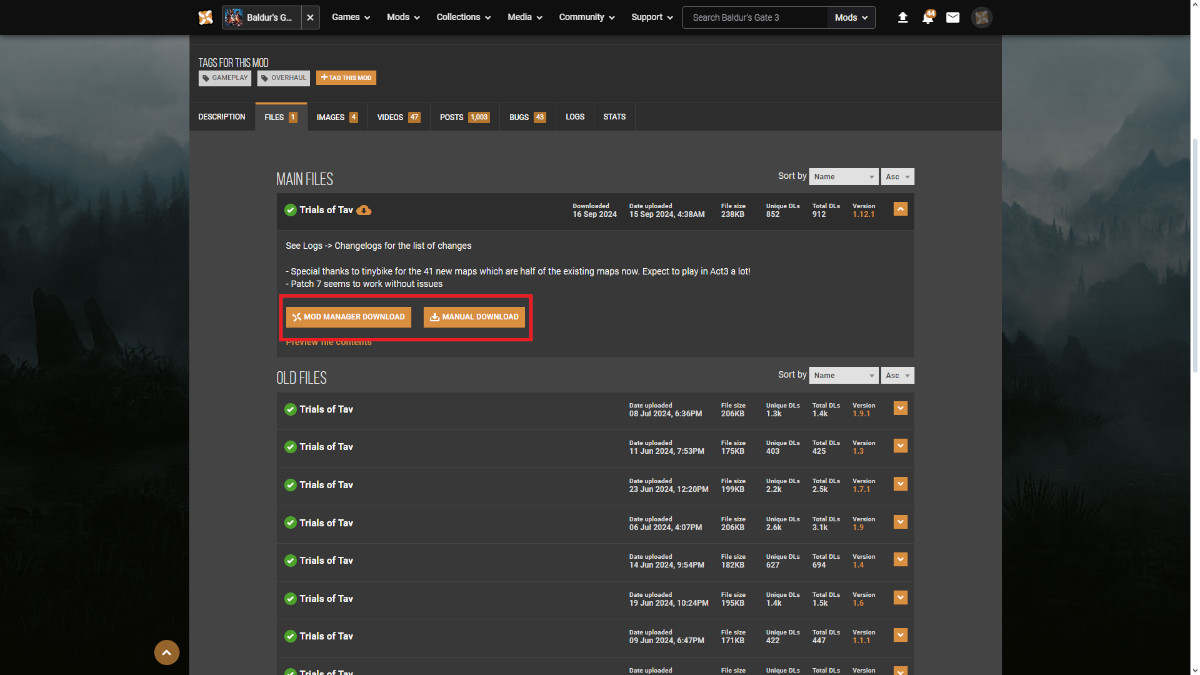Collapse the main file Trials of Tav entry

pyautogui.click(x=900, y=210)
